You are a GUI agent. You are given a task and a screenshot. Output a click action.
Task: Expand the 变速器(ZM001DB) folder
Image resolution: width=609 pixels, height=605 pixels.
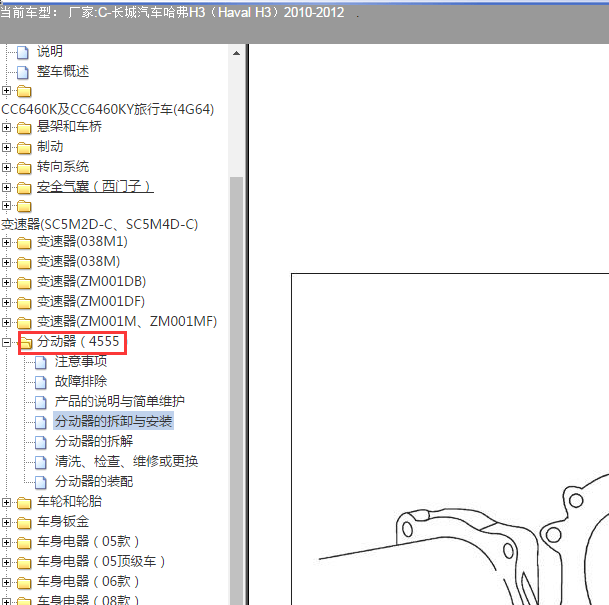(x=6, y=282)
